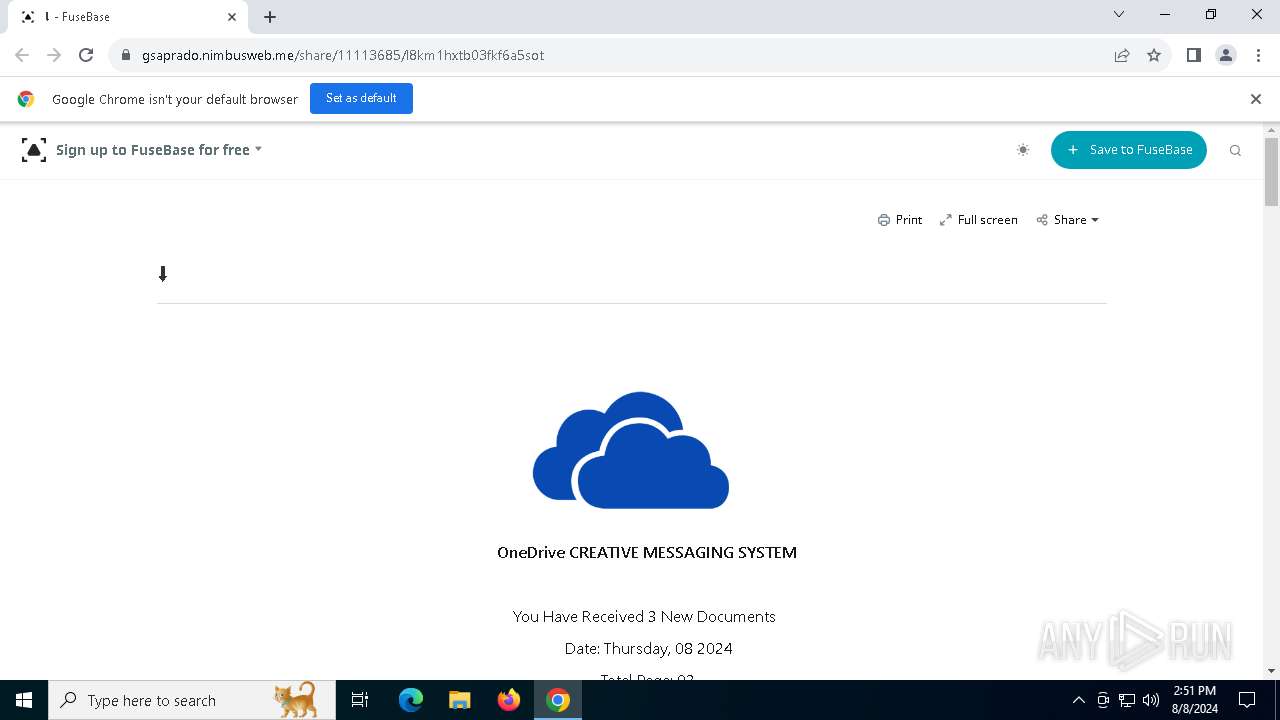The width and height of the screenshot is (1280, 720).
Task: Show hidden system tray icons
Action: click(x=1078, y=700)
